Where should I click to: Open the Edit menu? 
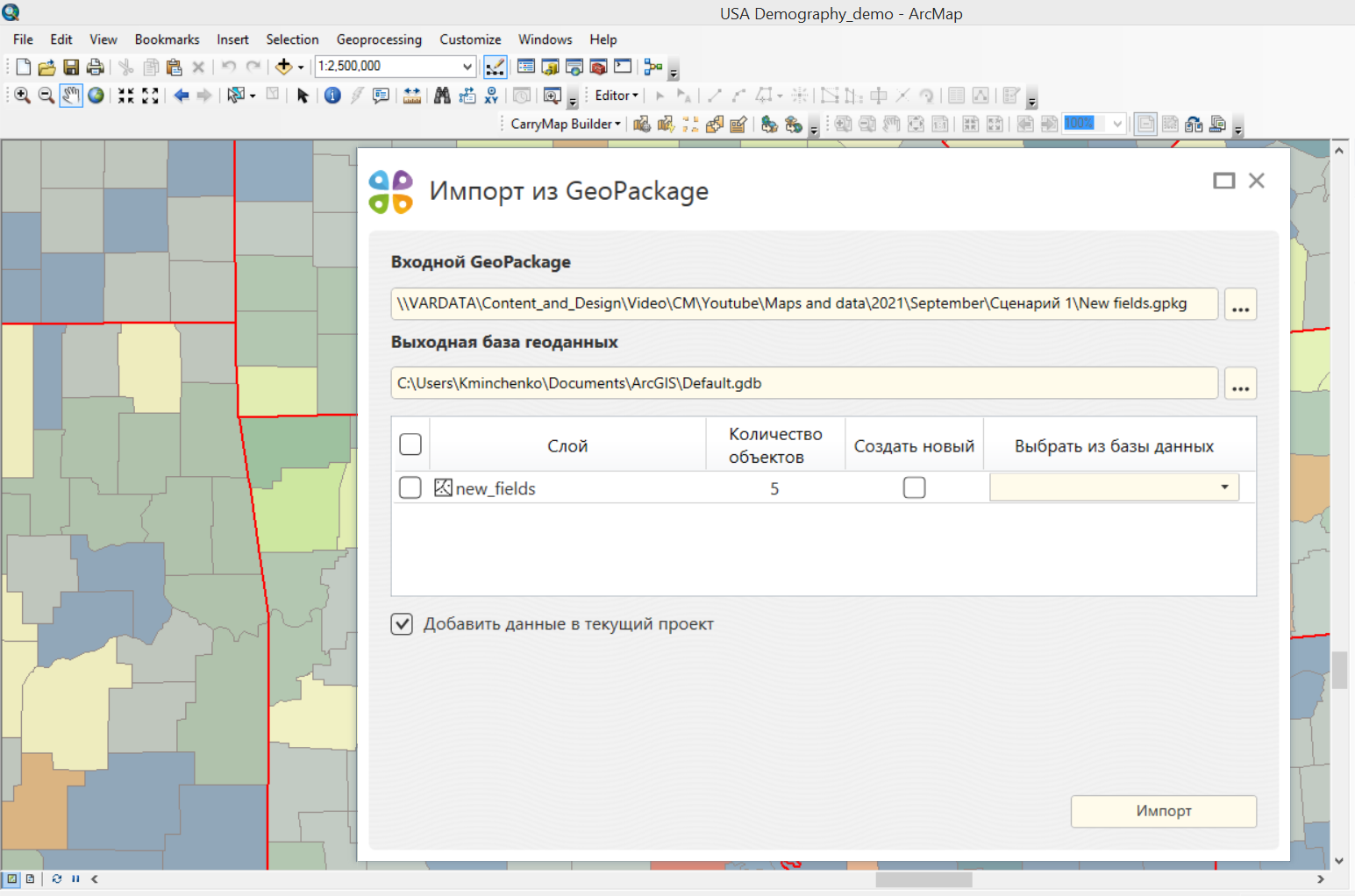click(x=61, y=39)
